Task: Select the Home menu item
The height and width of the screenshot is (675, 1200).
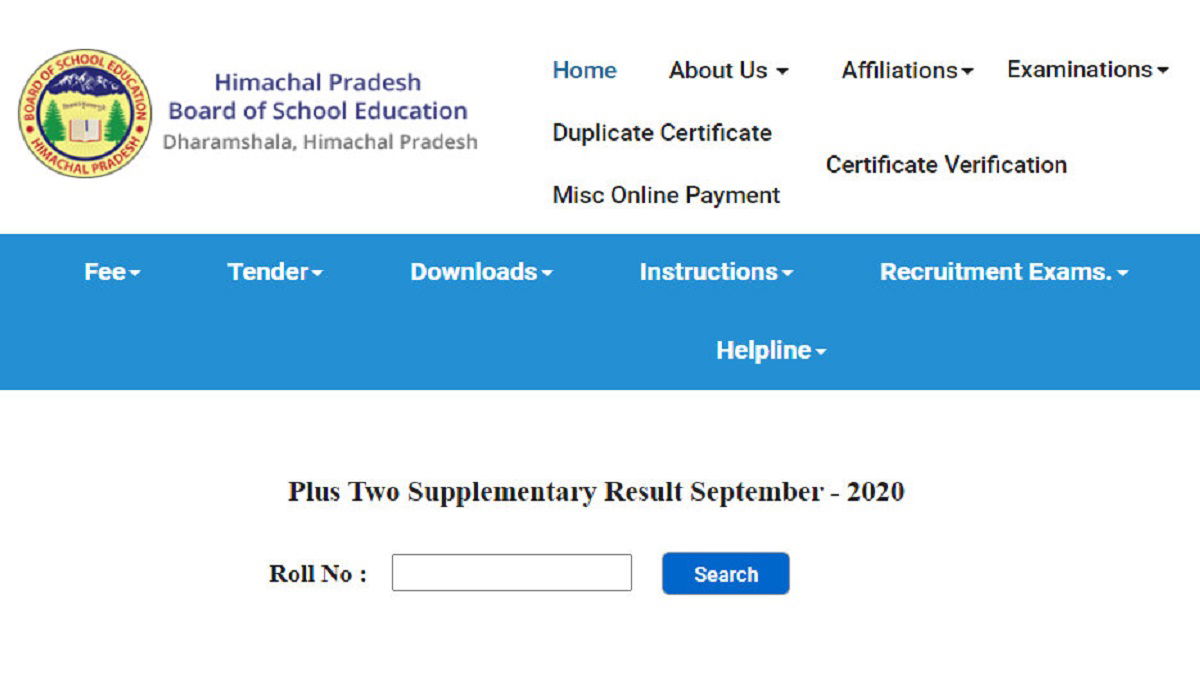Action: tap(584, 71)
